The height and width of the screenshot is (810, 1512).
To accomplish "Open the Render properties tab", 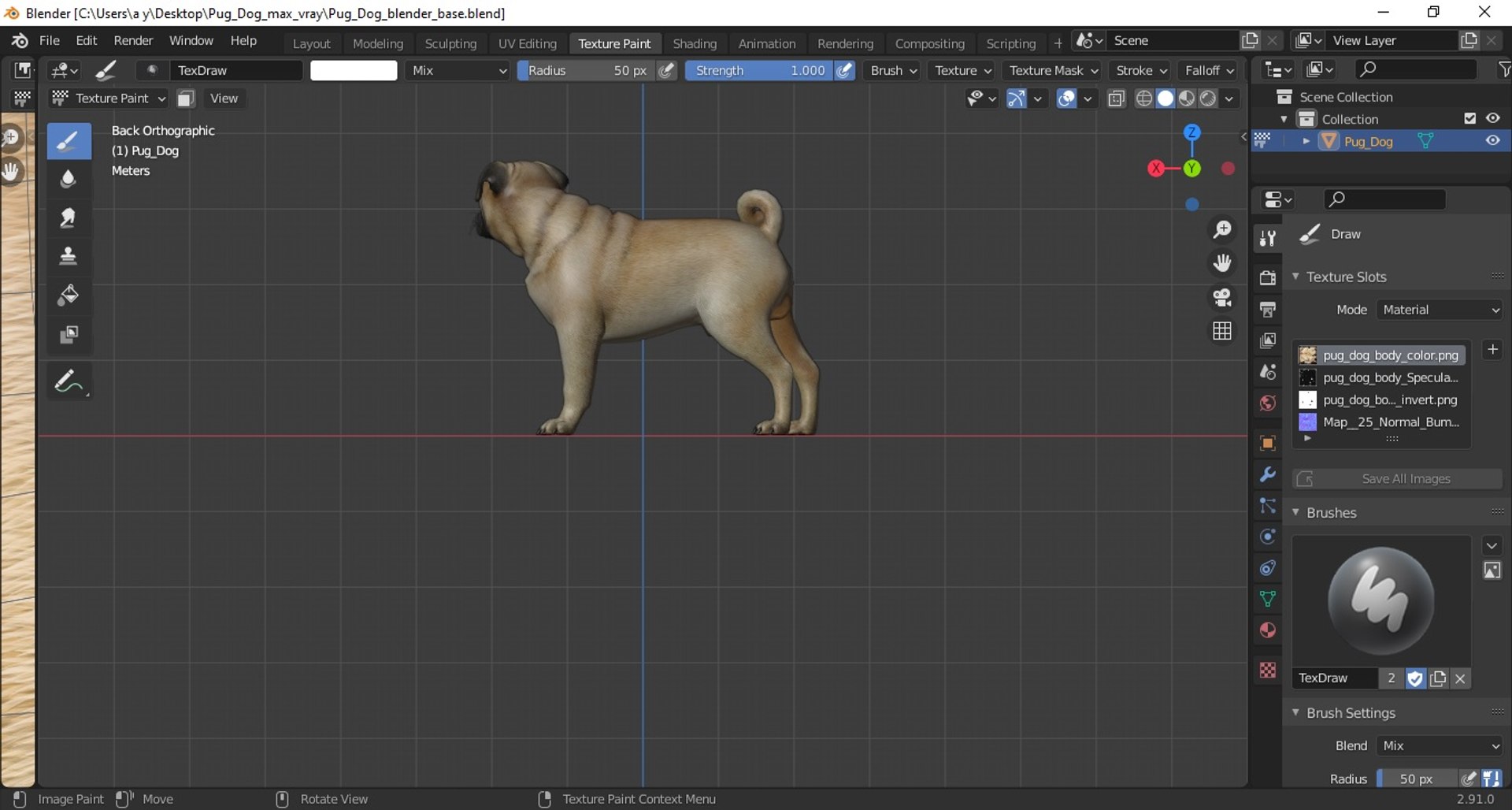I will coord(1267,277).
